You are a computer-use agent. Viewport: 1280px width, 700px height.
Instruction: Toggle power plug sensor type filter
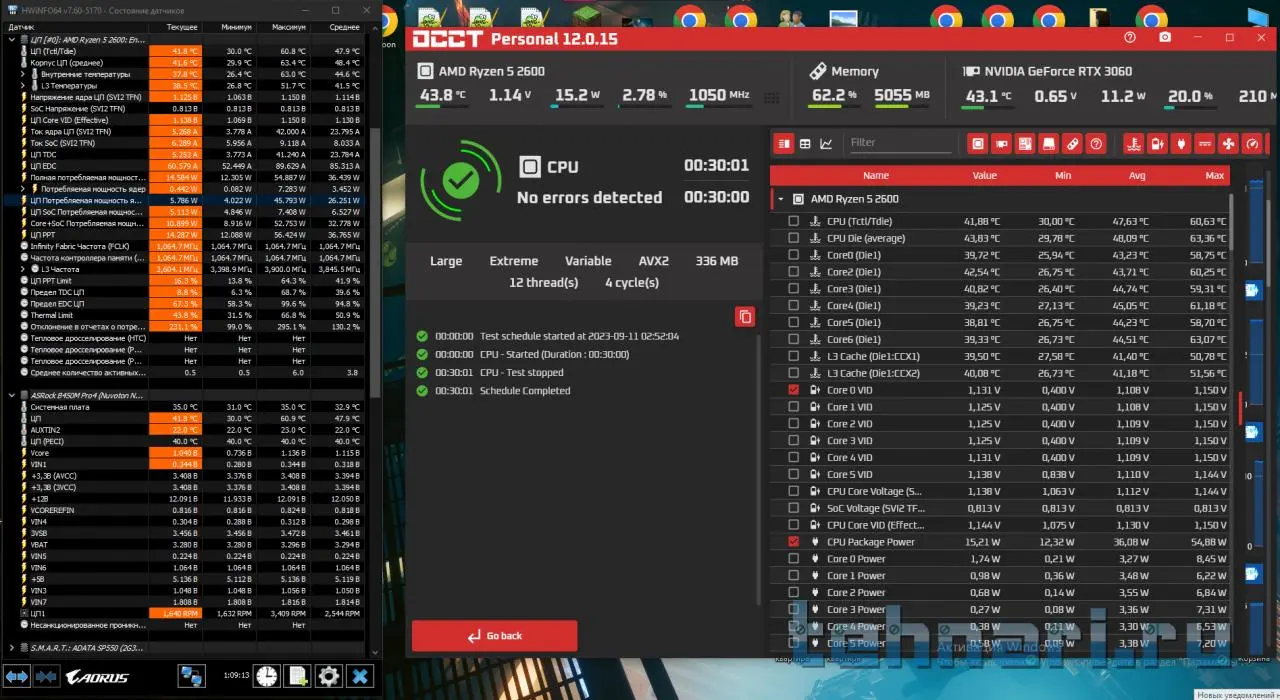point(1181,144)
